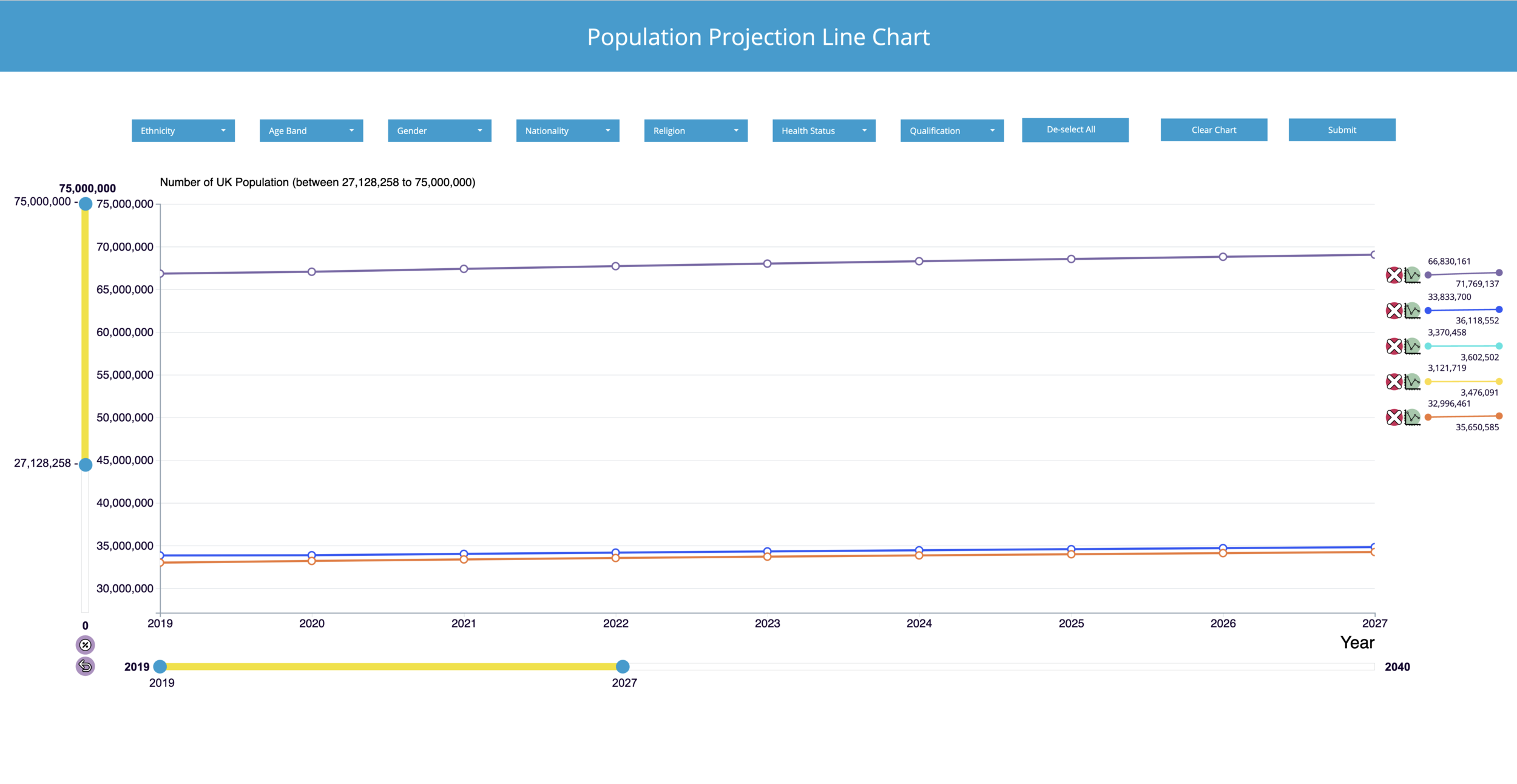Click the 2040 year range maximum label

[1397, 667]
